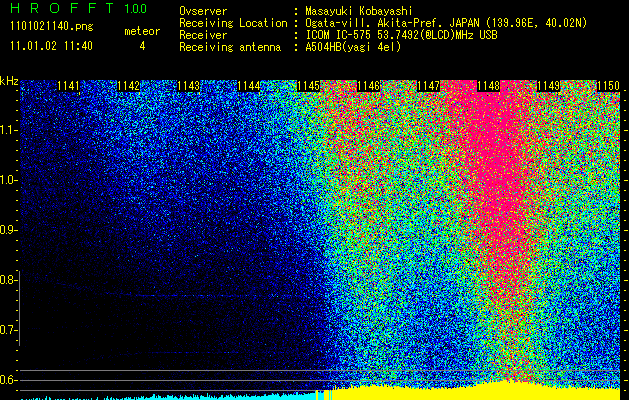Image resolution: width=629 pixels, height=400 pixels.
Task: Click the 1143 time marker
Action: [x=189, y=86]
